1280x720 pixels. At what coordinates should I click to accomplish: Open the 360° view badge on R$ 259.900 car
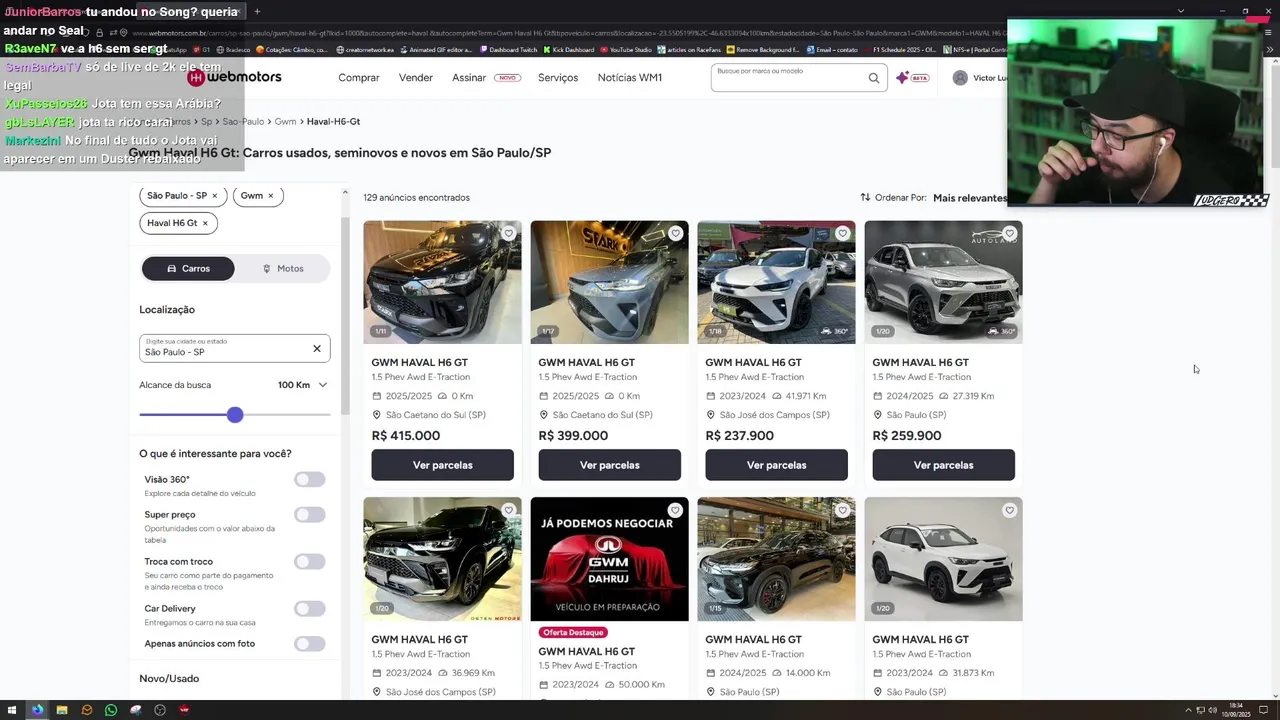(1001, 331)
